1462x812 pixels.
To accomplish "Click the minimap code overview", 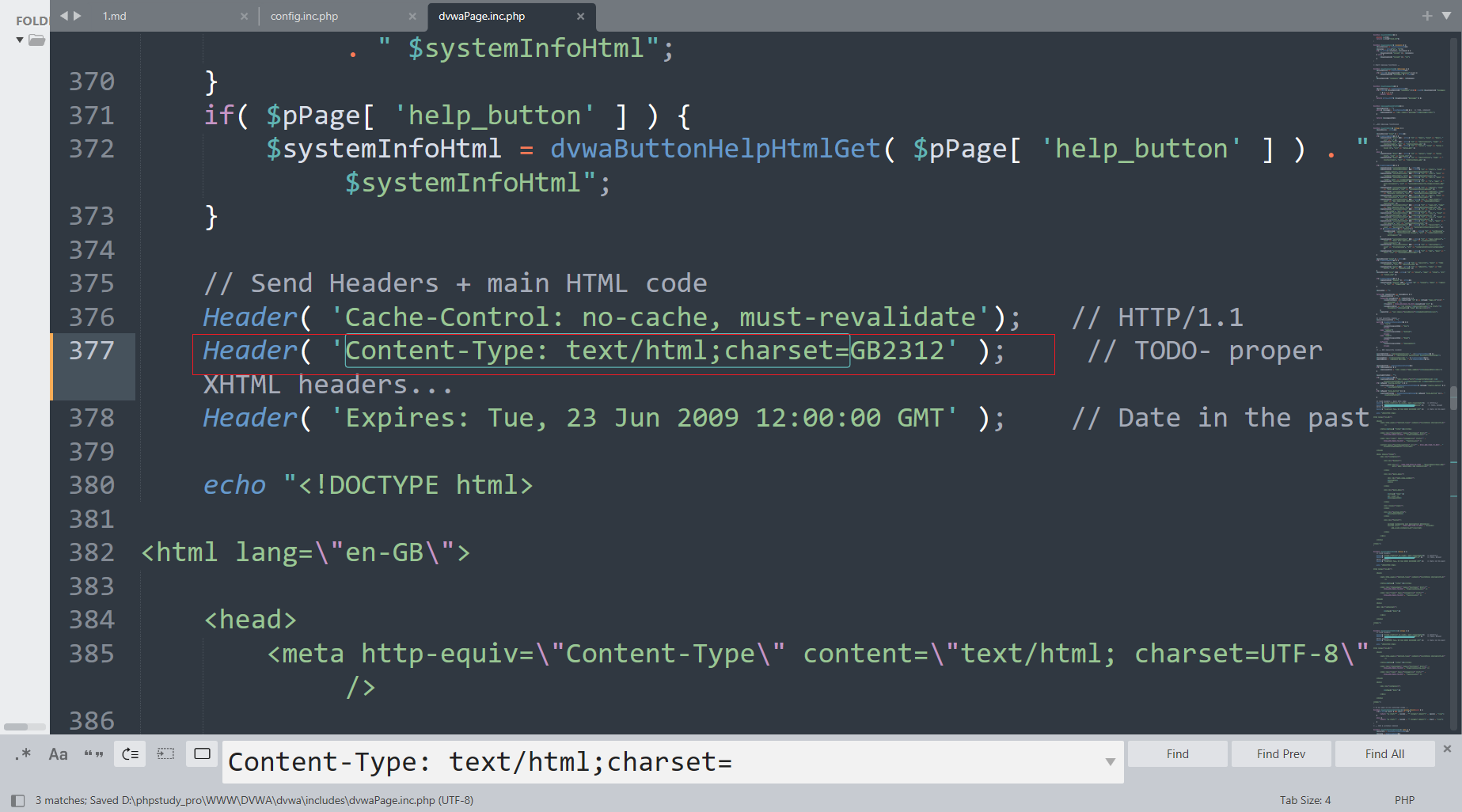I will point(1411,382).
